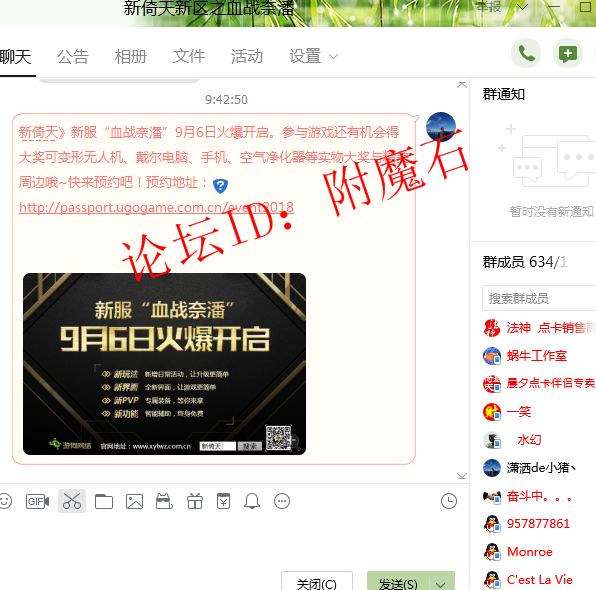Image resolution: width=596 pixels, height=590 pixels.
Task: Click the green invite-members plus icon
Action: tap(568, 54)
